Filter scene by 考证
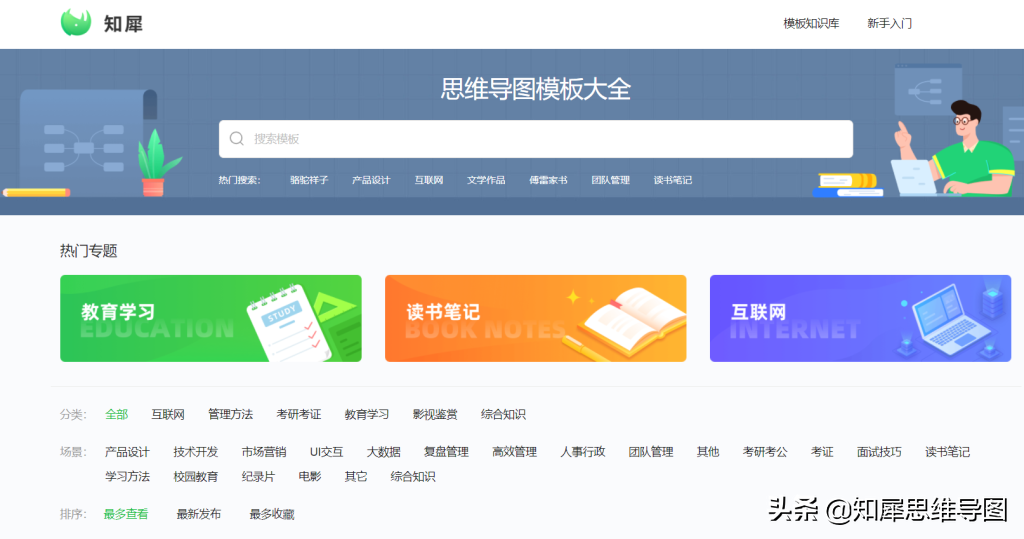 click(x=822, y=451)
